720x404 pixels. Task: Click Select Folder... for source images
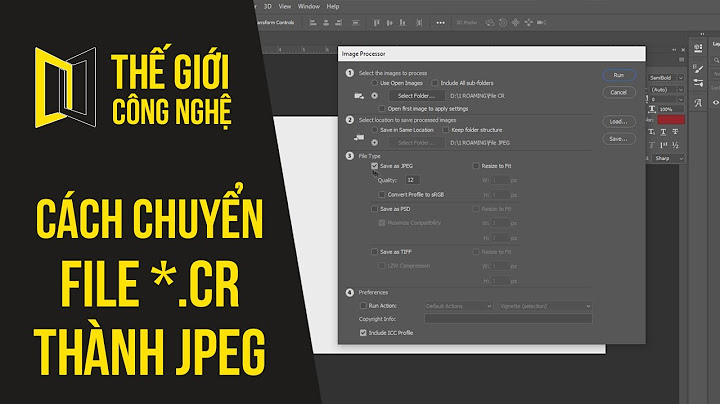point(416,96)
